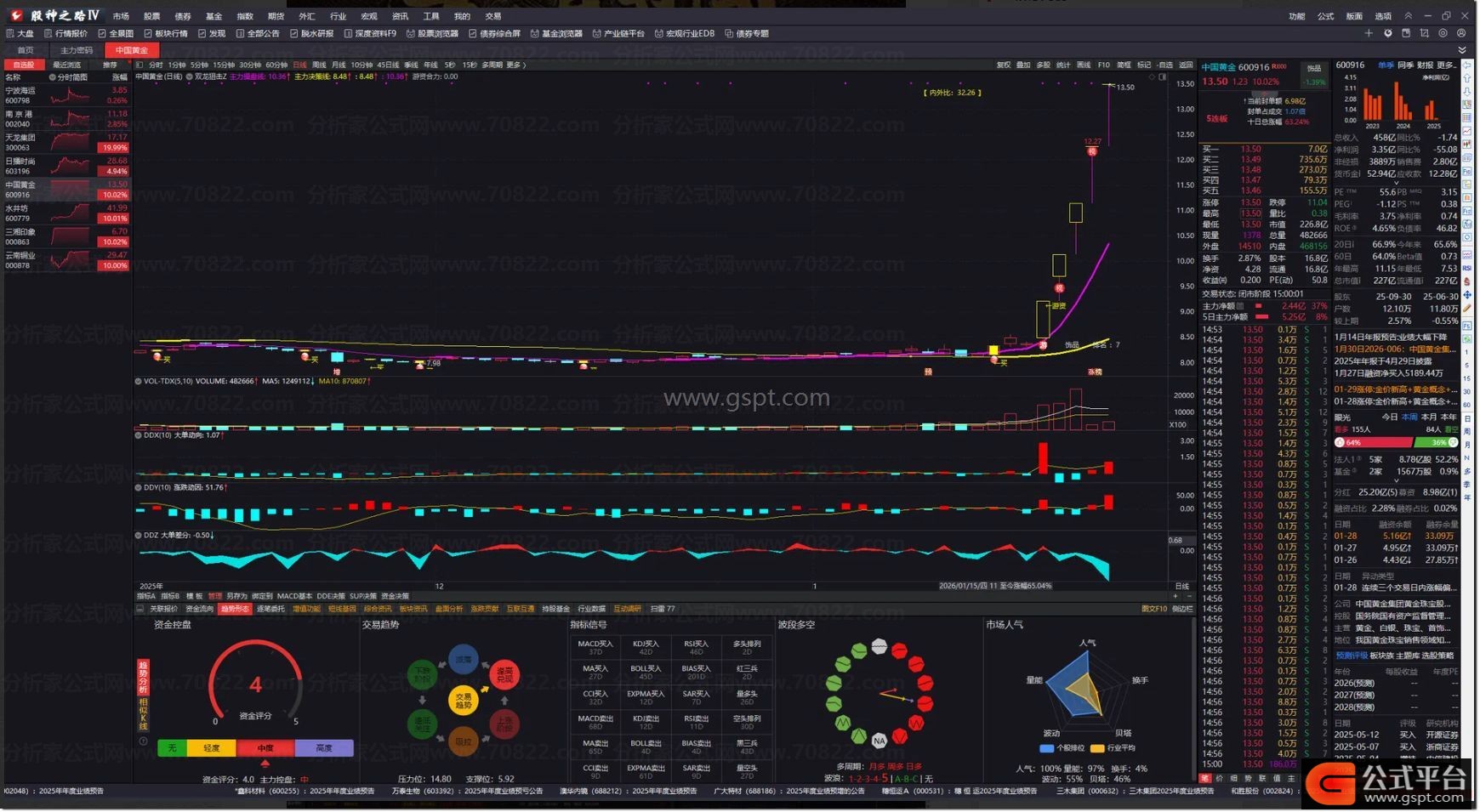Expand panel with double-down chevron at right
1480x812 pixels.
click(1462, 50)
